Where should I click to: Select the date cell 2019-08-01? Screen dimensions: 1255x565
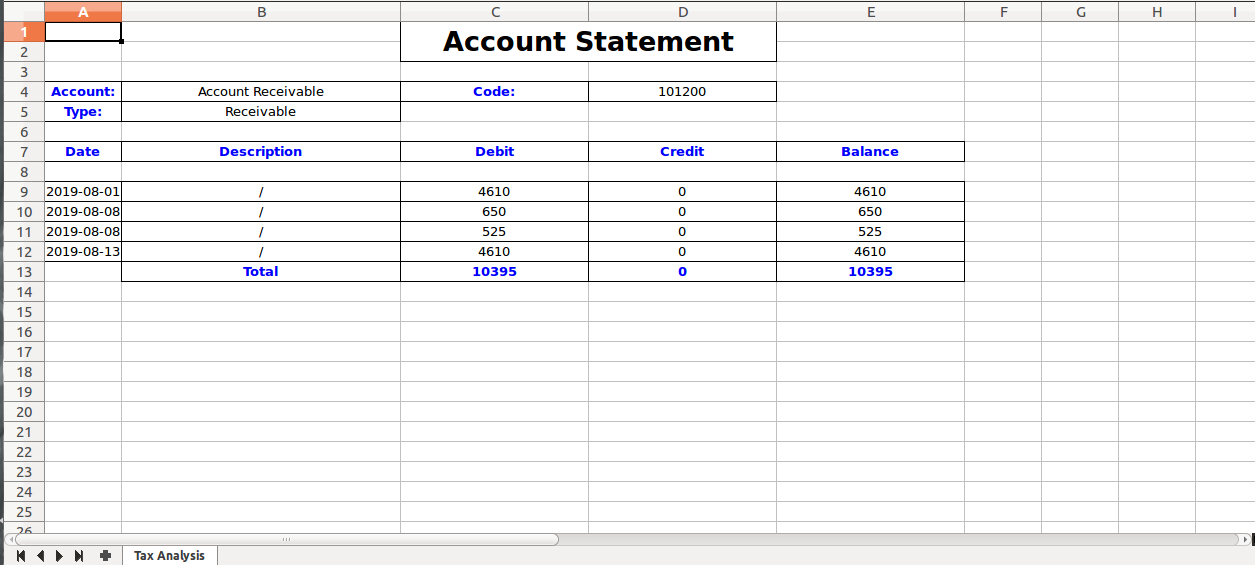(83, 192)
